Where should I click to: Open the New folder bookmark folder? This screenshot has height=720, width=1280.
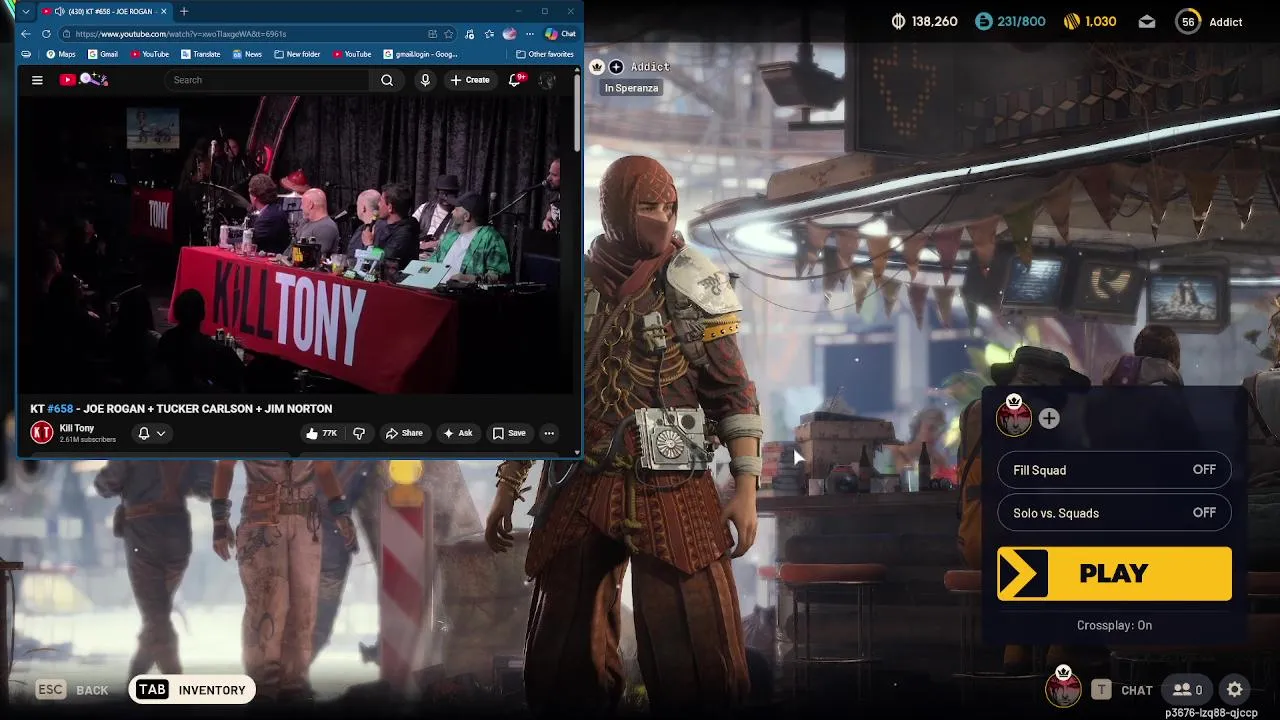297,54
